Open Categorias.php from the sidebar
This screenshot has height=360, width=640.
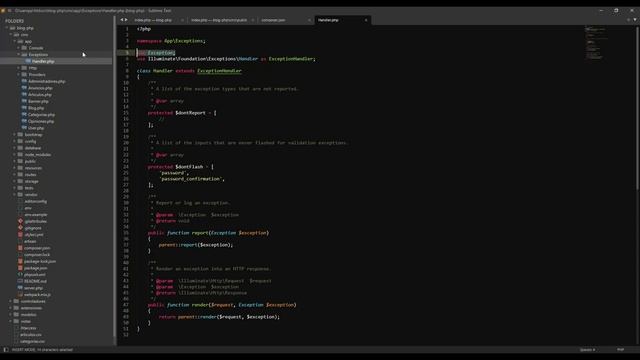42,115
